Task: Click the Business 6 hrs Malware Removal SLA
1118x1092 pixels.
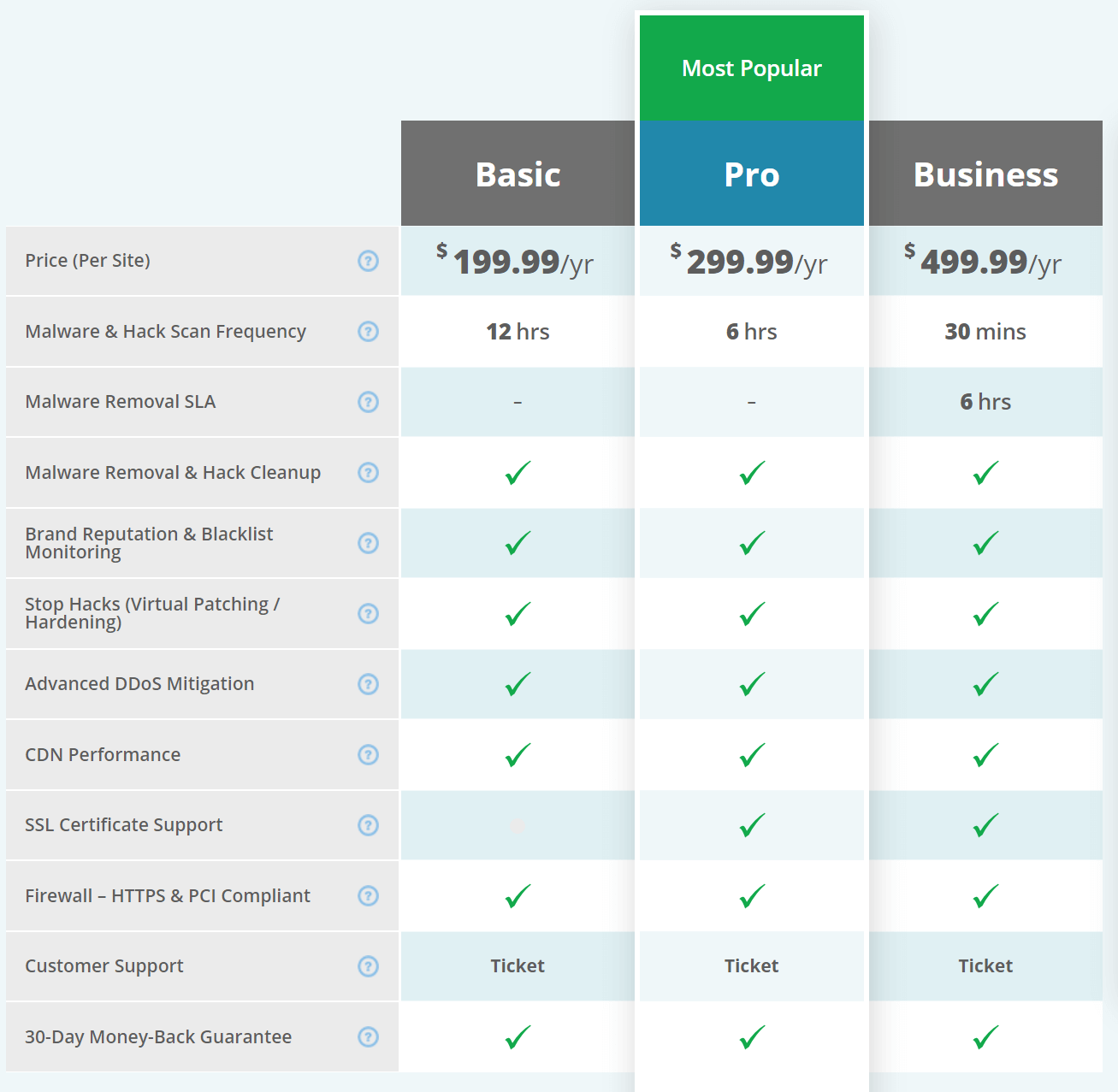Action: point(985,402)
